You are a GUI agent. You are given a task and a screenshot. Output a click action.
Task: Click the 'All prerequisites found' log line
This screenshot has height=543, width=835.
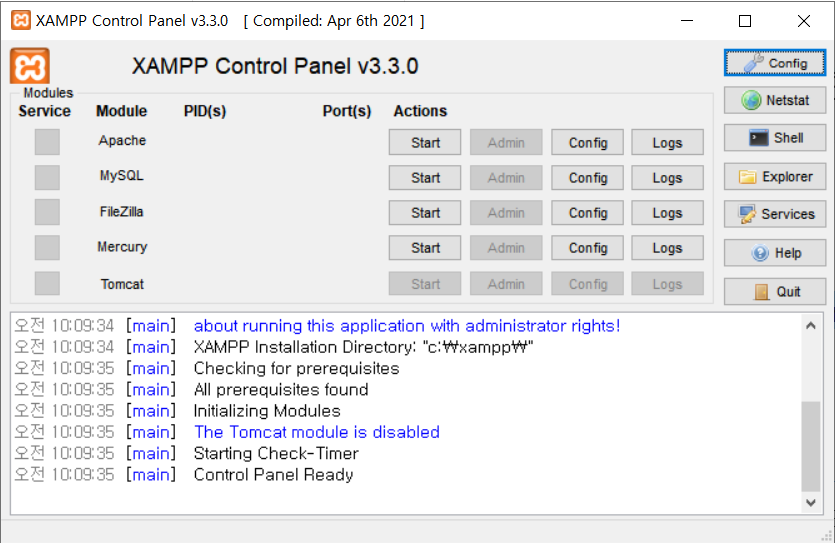pos(281,390)
